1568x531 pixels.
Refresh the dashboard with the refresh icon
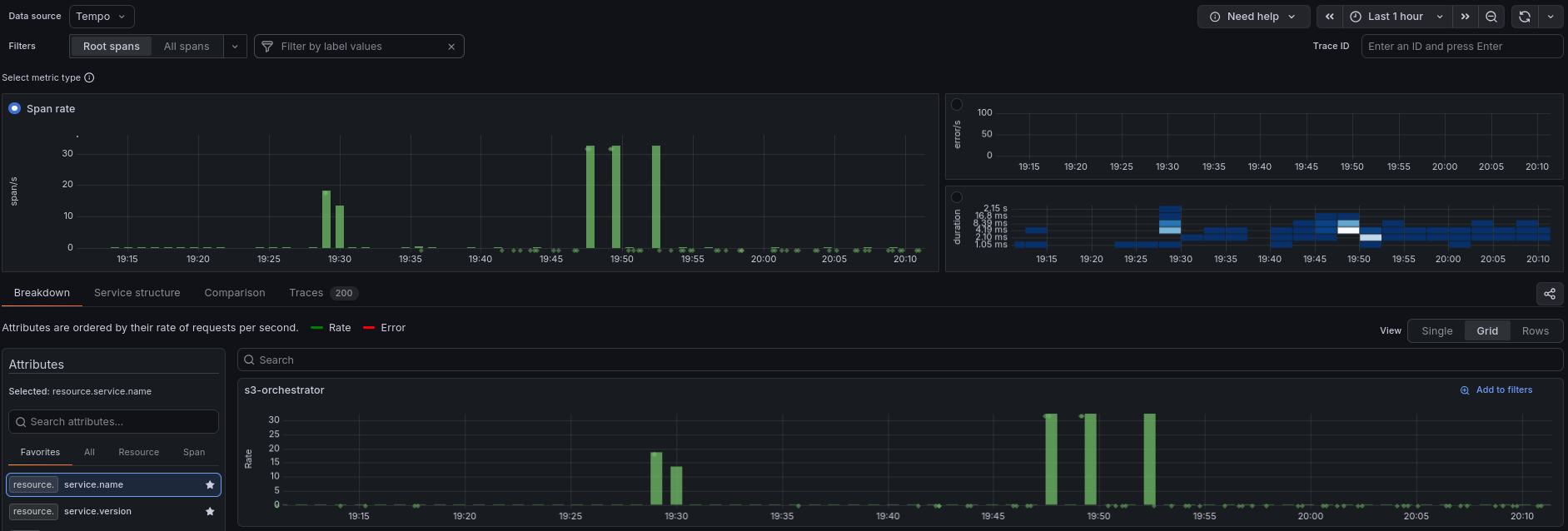1524,17
